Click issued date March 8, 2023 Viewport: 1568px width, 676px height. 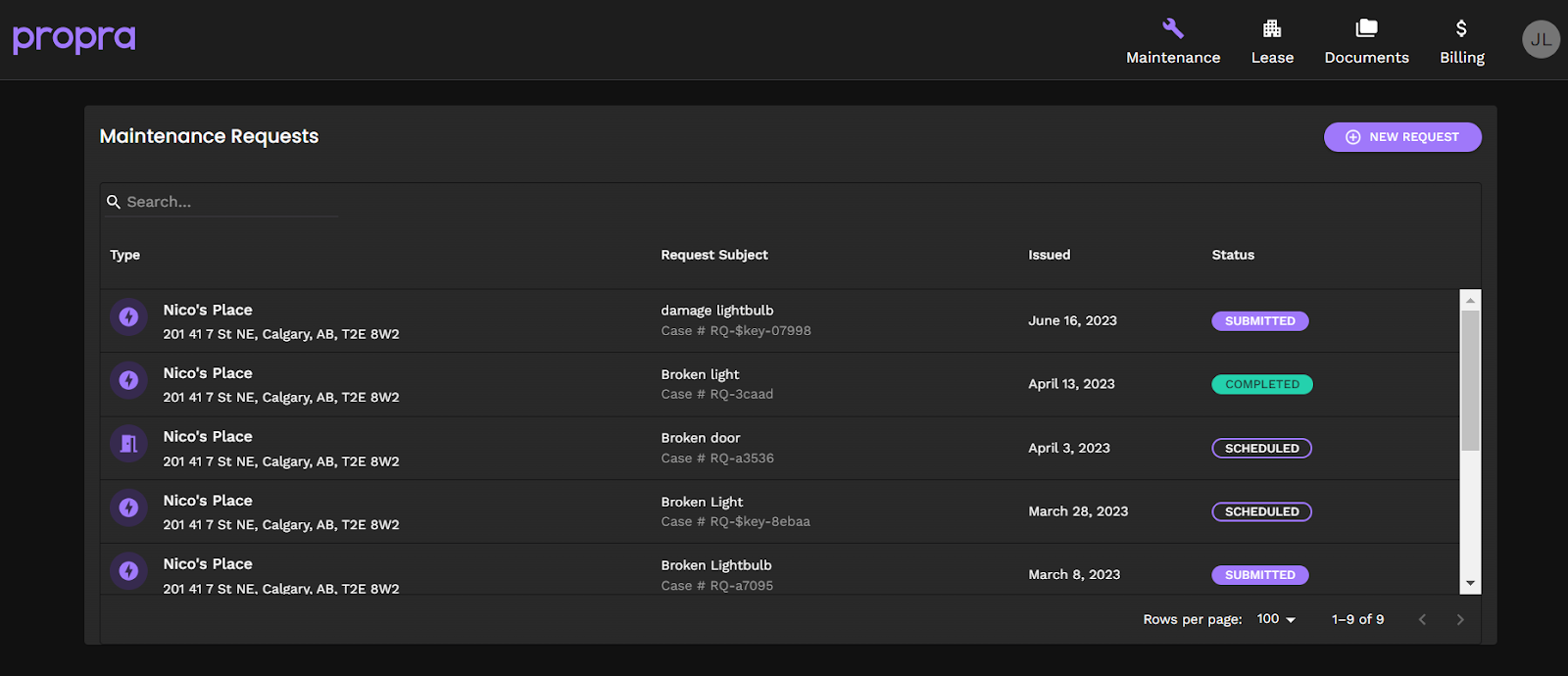1074,575
